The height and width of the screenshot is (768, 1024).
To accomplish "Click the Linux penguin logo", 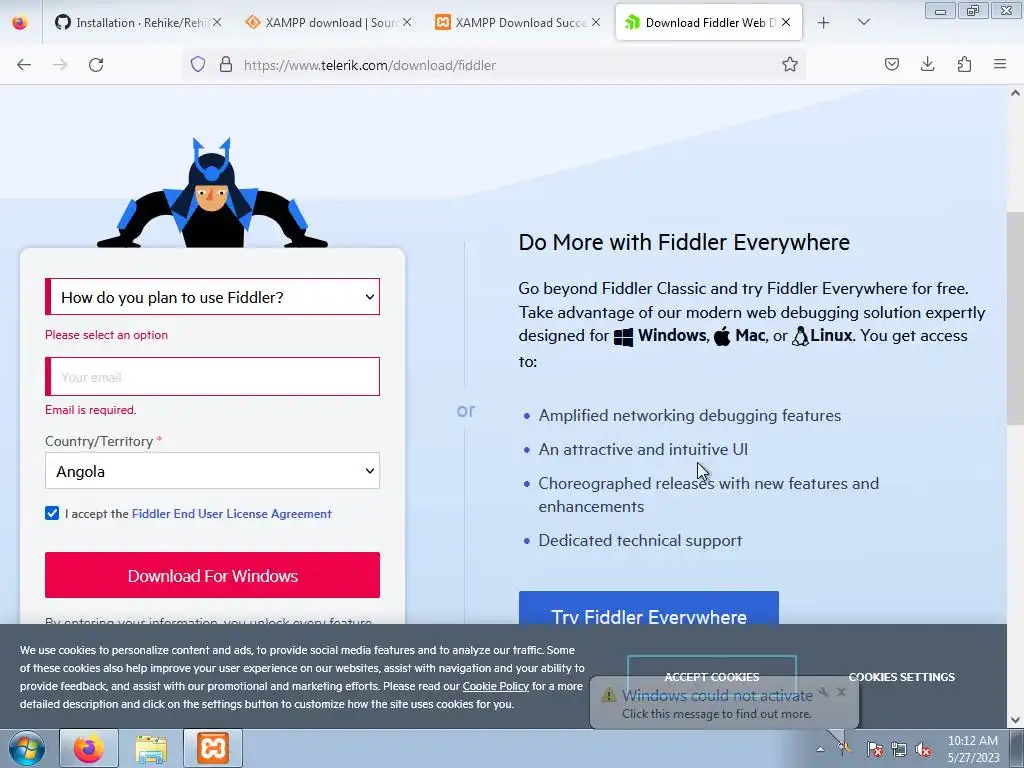I will click(800, 336).
